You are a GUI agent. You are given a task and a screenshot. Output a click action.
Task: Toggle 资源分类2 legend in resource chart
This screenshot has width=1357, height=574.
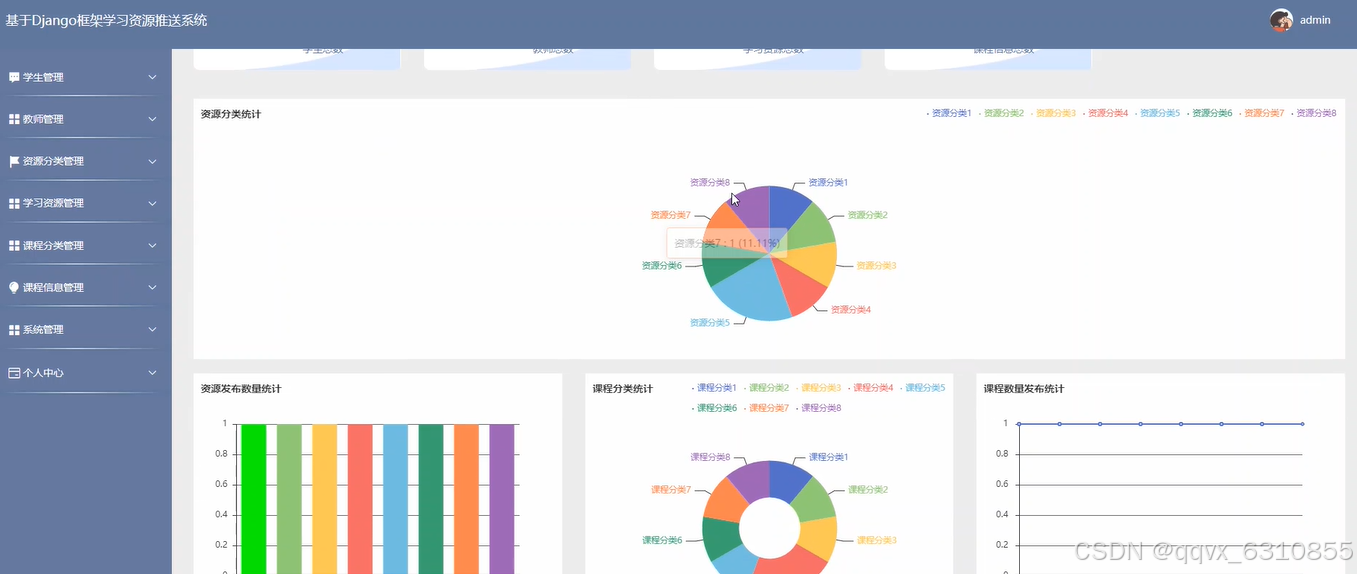click(1001, 113)
